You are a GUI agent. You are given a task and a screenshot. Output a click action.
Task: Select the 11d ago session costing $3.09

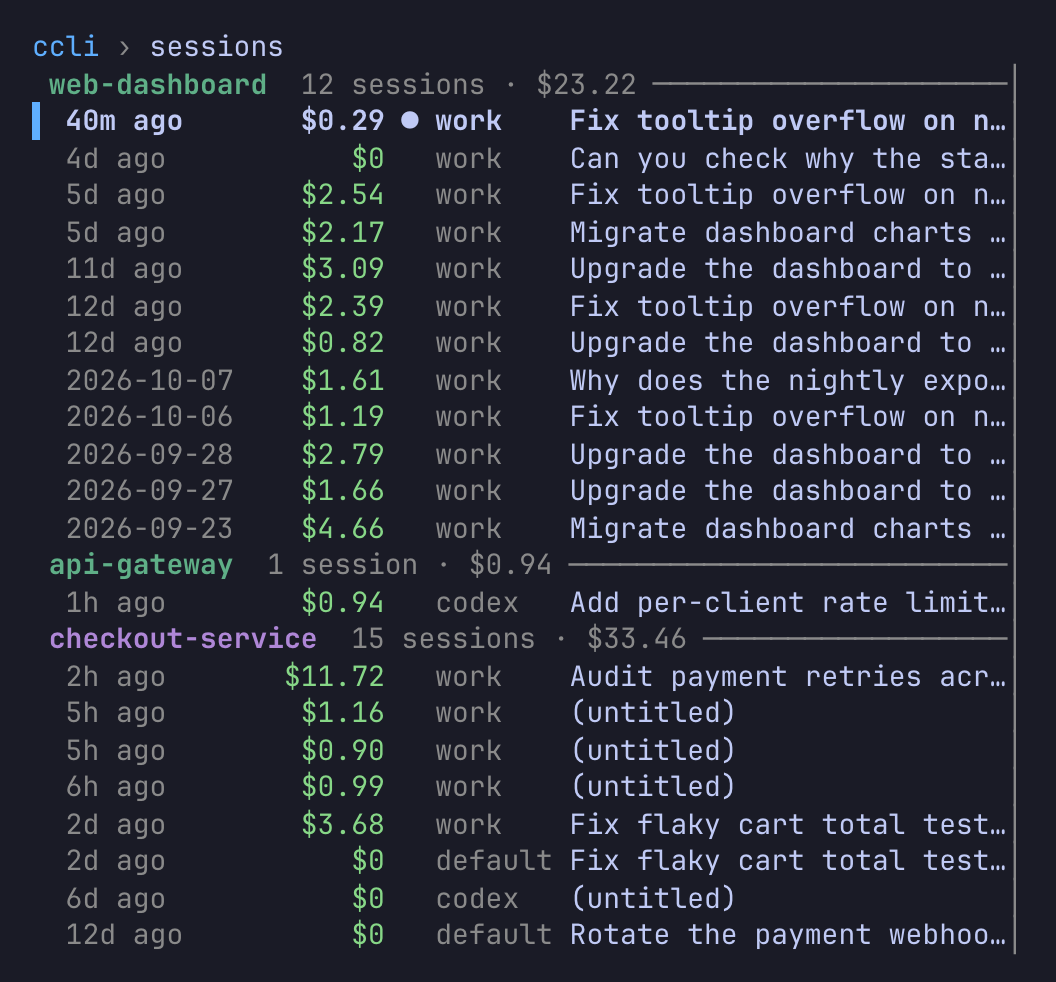tap(519, 269)
